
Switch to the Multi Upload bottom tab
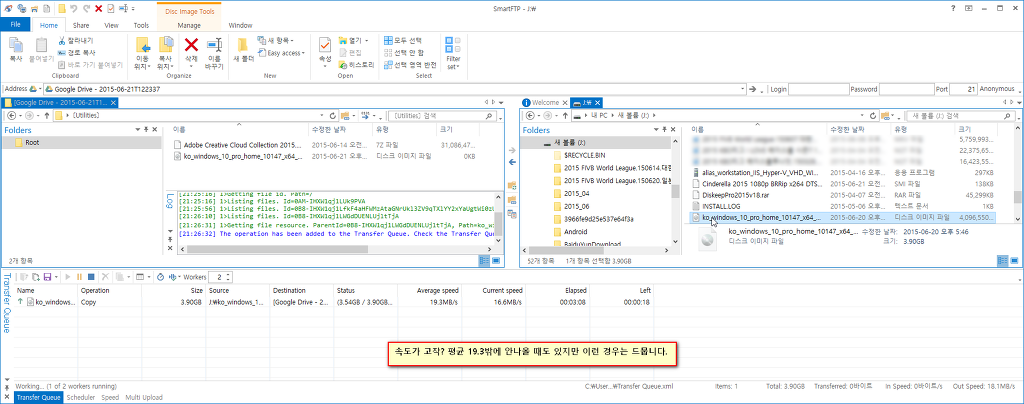144,397
